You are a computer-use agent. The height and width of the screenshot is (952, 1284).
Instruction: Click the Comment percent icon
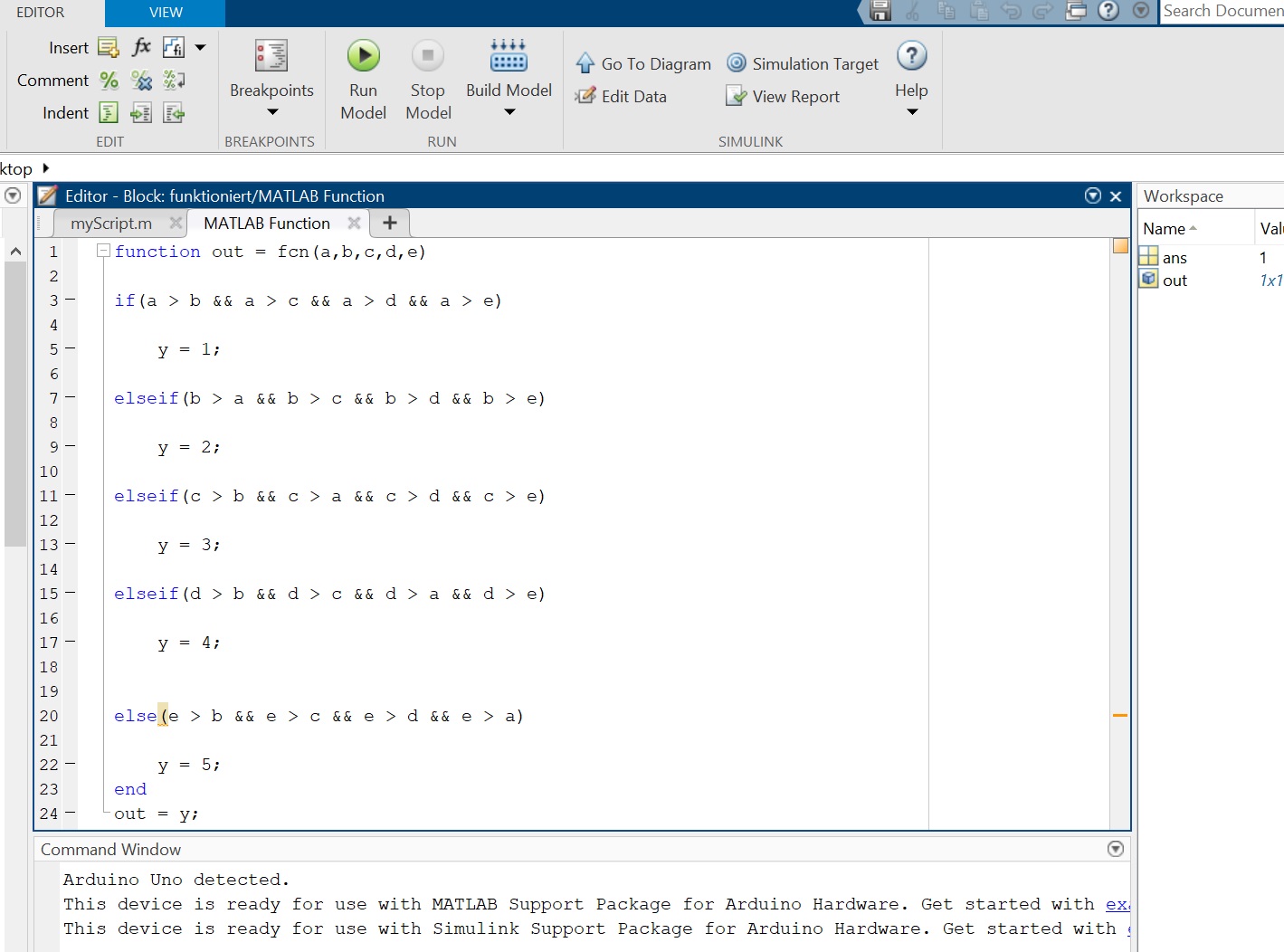[109, 81]
